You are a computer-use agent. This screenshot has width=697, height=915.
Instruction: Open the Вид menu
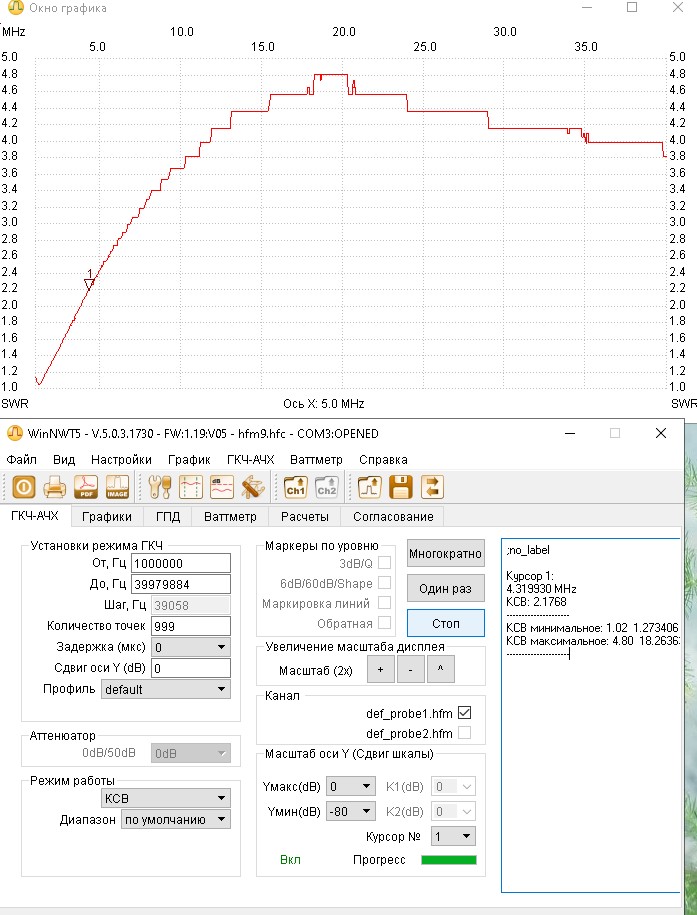64,460
